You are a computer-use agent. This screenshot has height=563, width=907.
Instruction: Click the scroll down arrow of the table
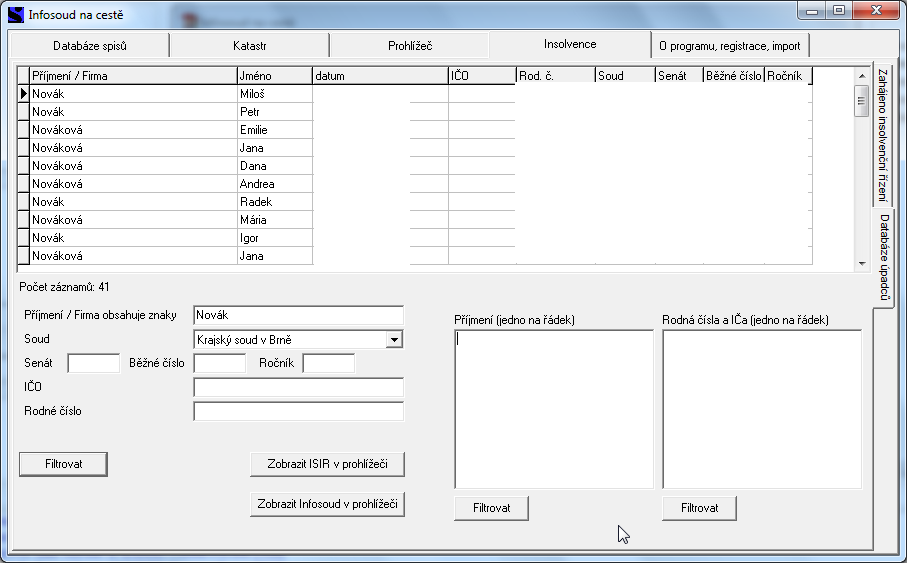point(862,264)
